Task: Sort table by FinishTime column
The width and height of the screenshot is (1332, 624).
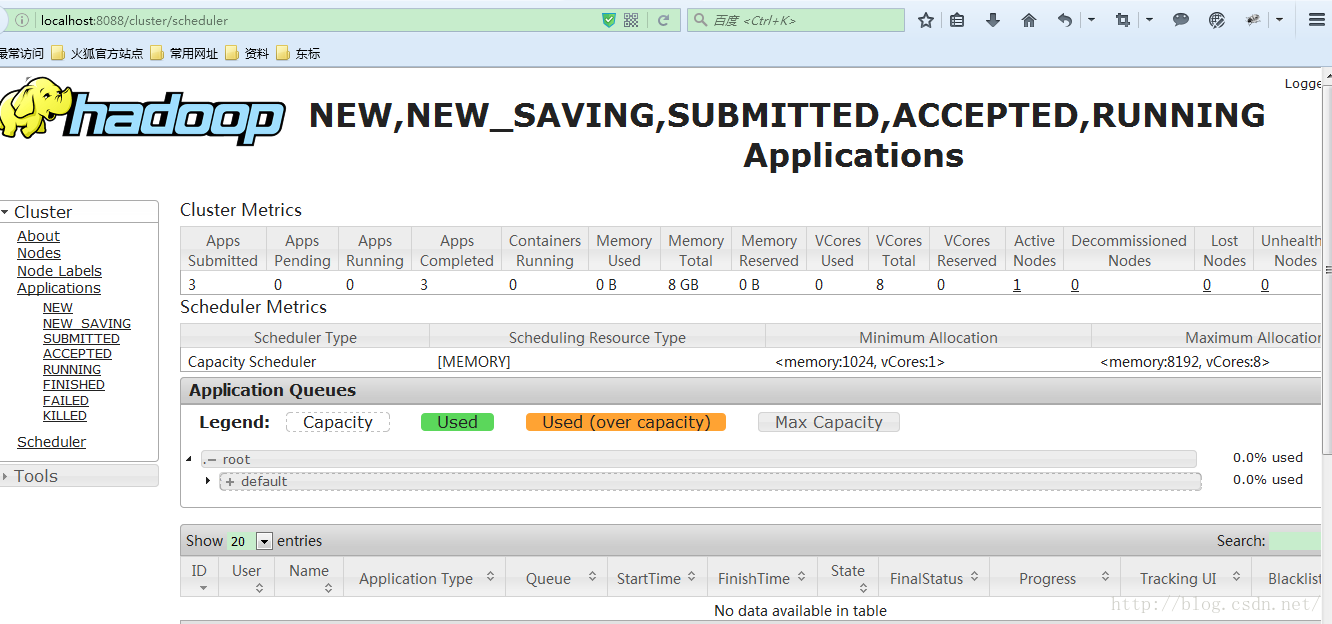Action: tap(762, 577)
